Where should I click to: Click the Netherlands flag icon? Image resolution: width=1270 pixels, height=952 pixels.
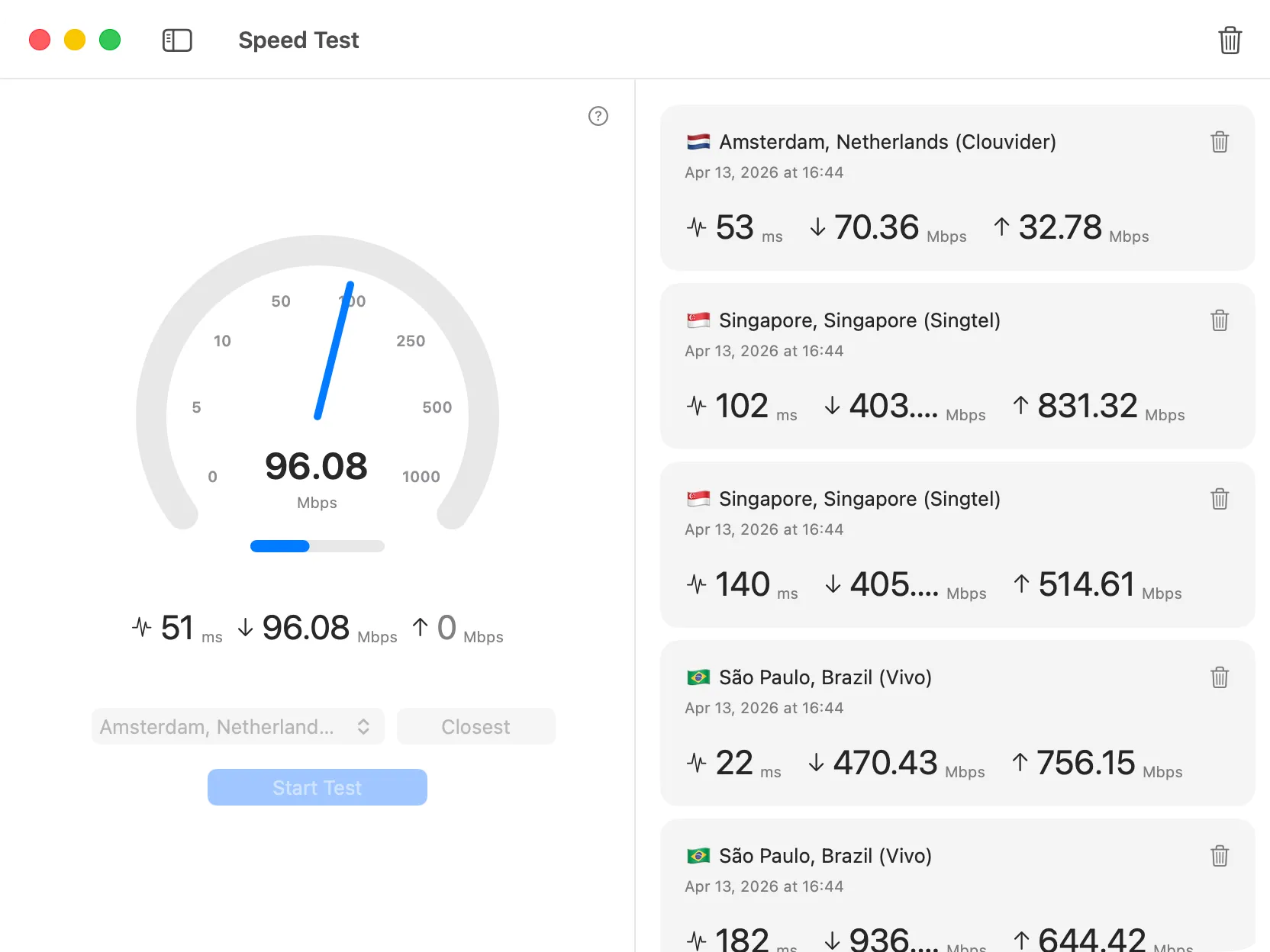tap(698, 142)
